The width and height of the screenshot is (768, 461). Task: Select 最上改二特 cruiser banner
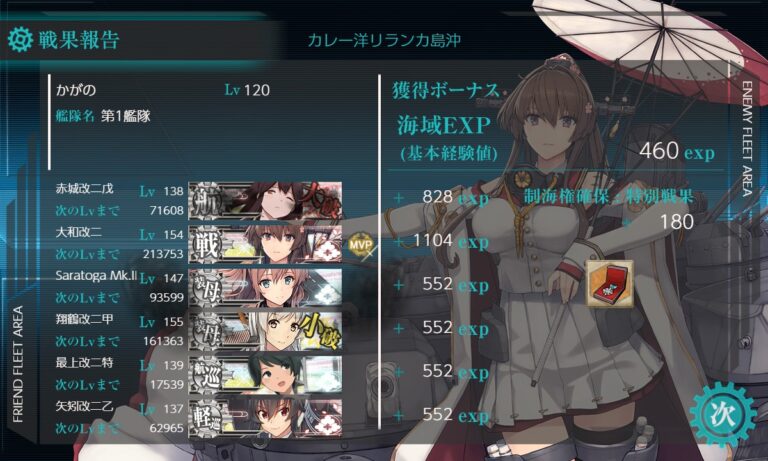(265, 375)
